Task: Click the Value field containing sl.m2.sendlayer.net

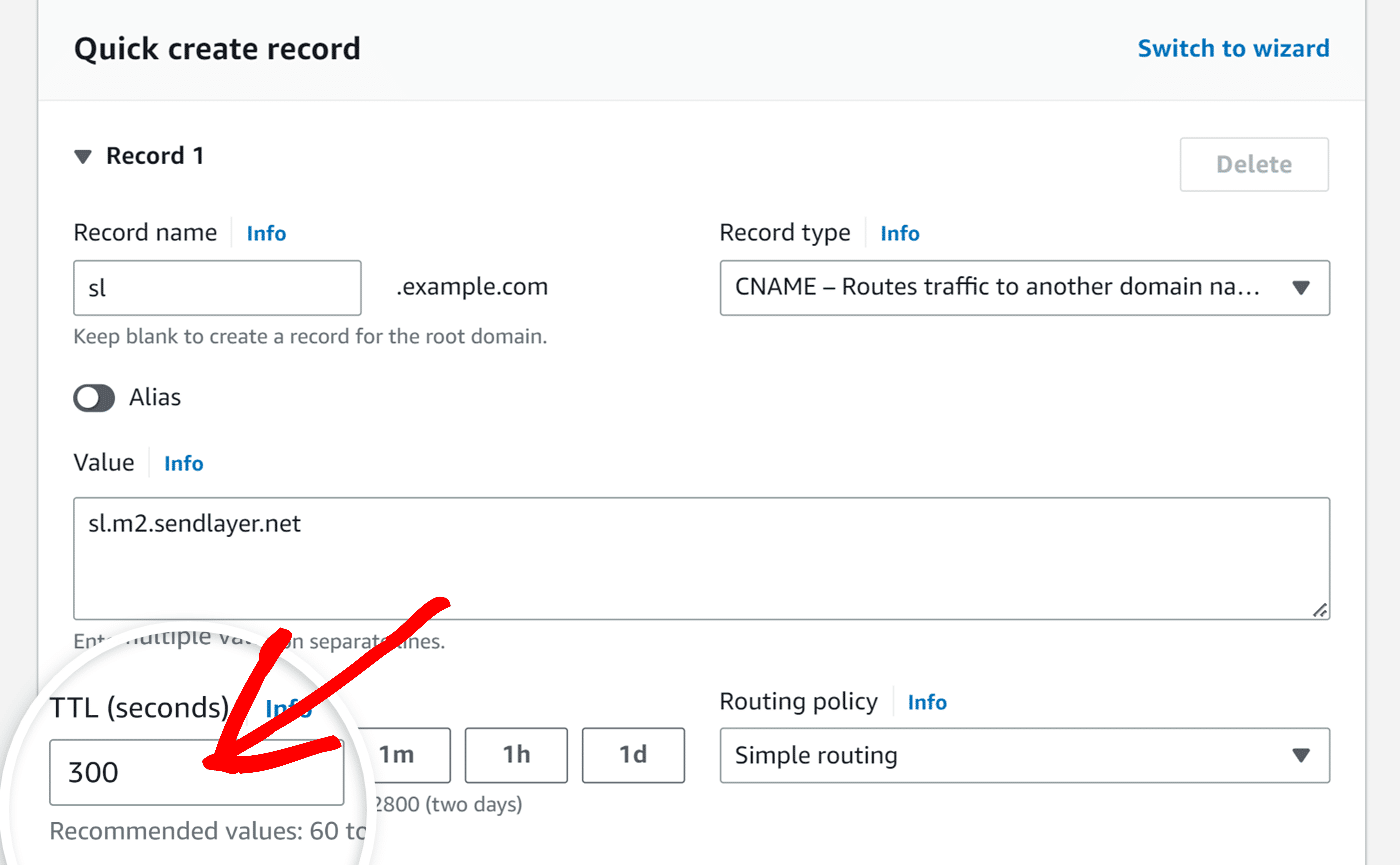Action: [x=700, y=558]
